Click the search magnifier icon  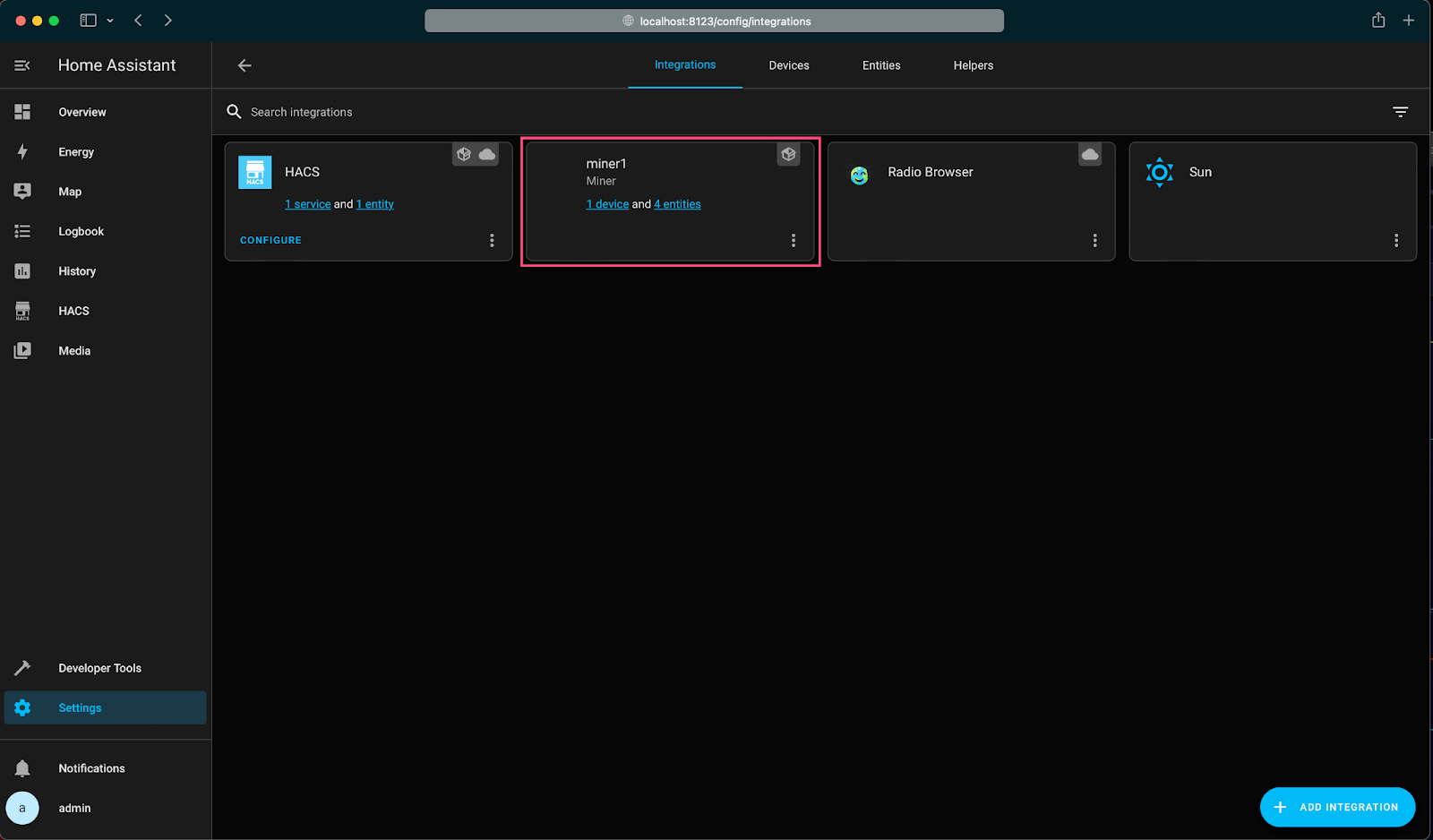pos(234,112)
